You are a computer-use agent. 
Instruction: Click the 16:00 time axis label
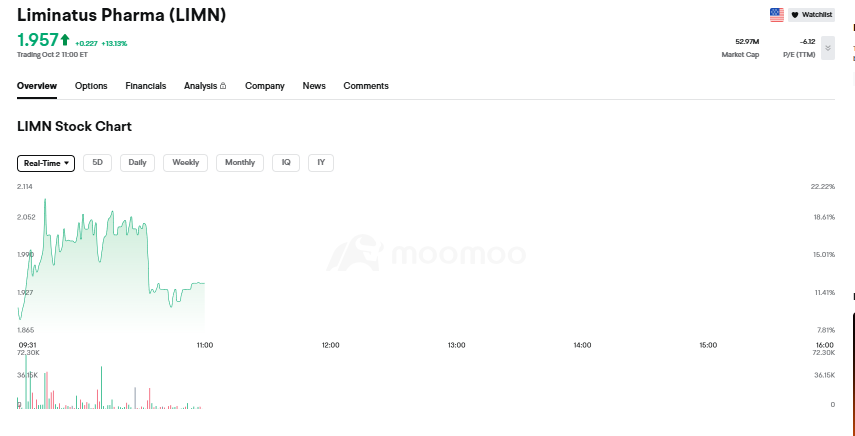pos(824,345)
